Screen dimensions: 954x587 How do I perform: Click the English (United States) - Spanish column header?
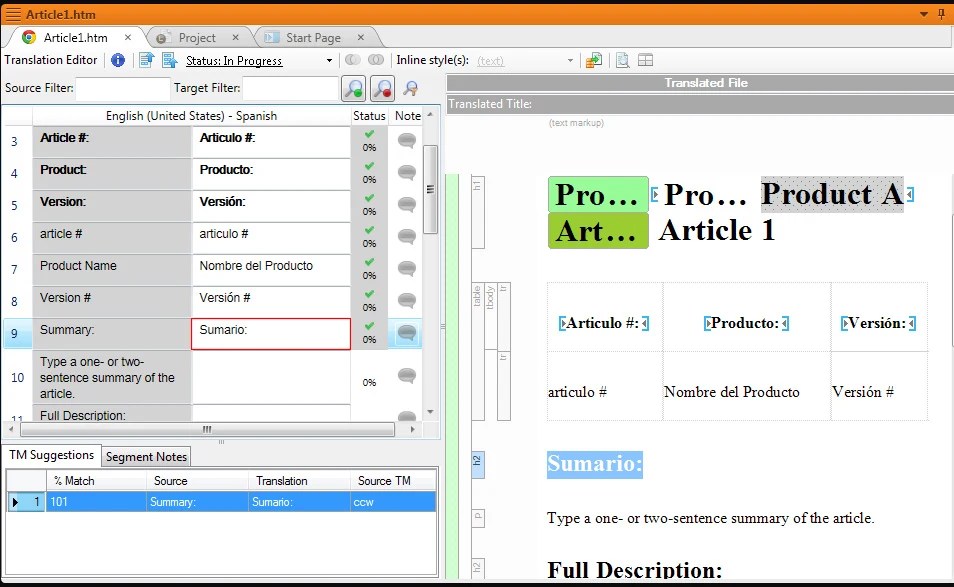click(191, 116)
